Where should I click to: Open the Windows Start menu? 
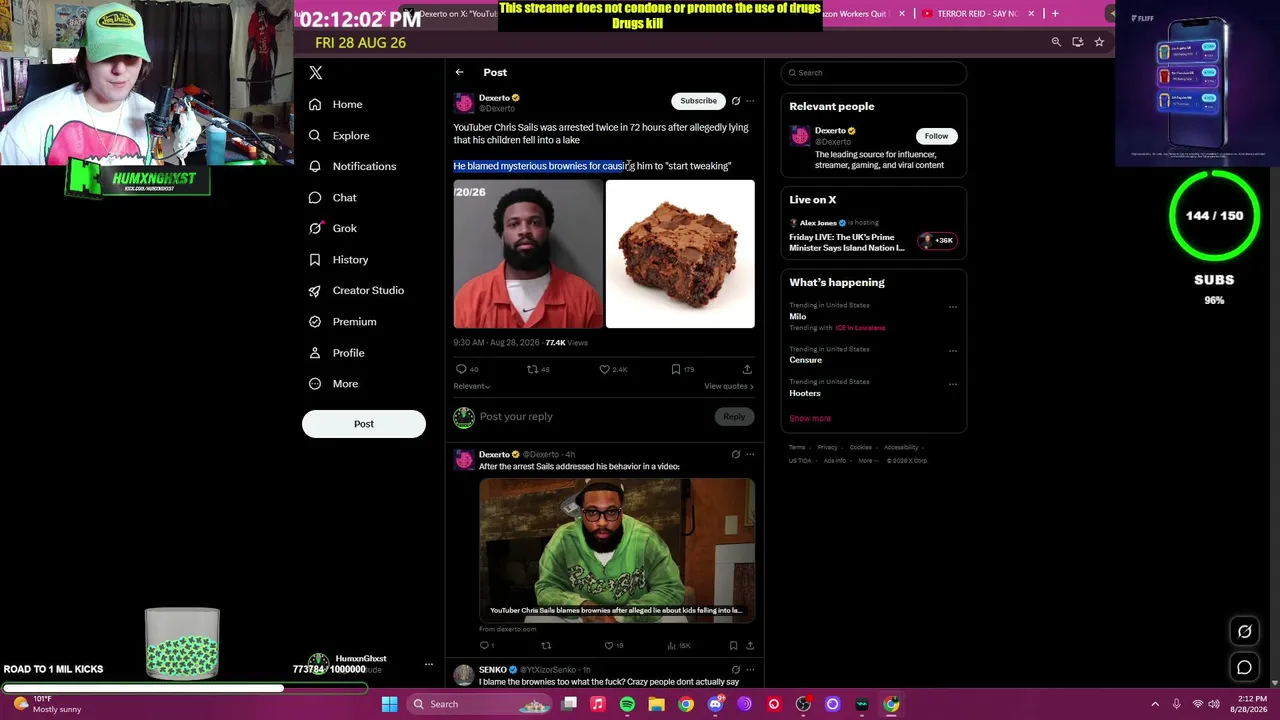tap(389, 704)
